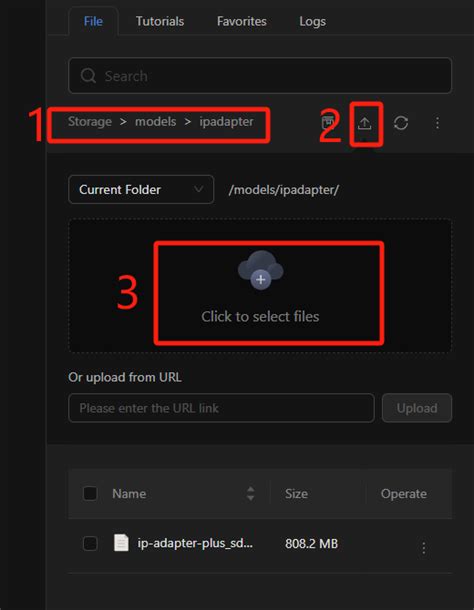This screenshot has height=610, width=474.
Task: Refresh the file list with the sync icon
Action: click(x=401, y=123)
